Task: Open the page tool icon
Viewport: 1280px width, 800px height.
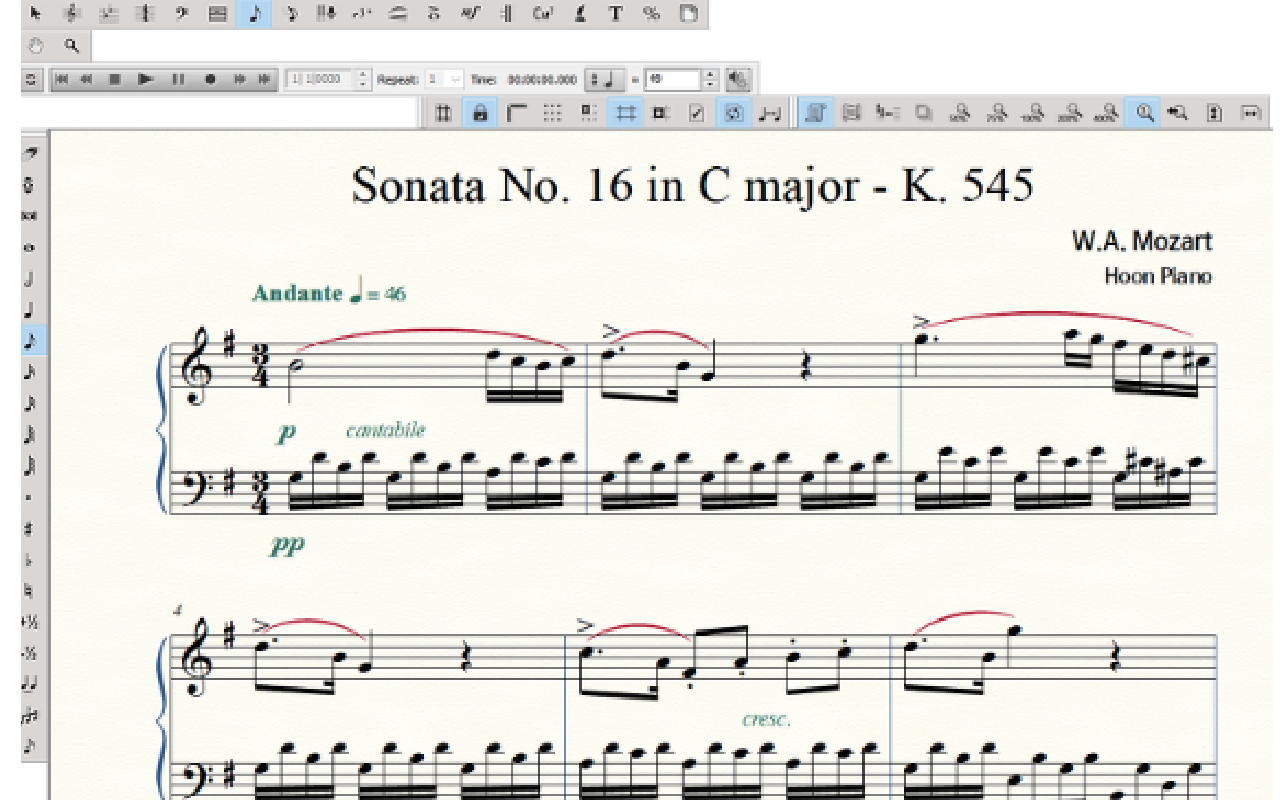Action: click(x=688, y=13)
